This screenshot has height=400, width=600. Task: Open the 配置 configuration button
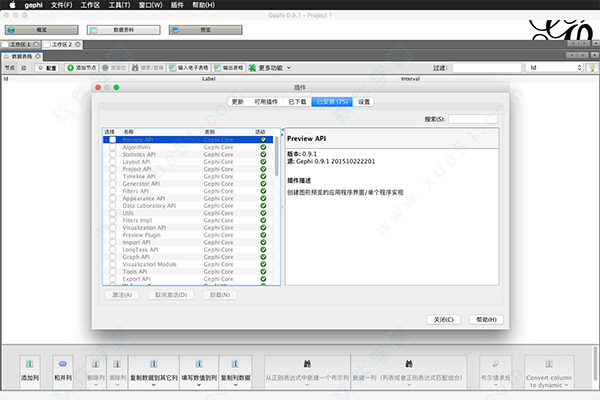[x=47, y=68]
